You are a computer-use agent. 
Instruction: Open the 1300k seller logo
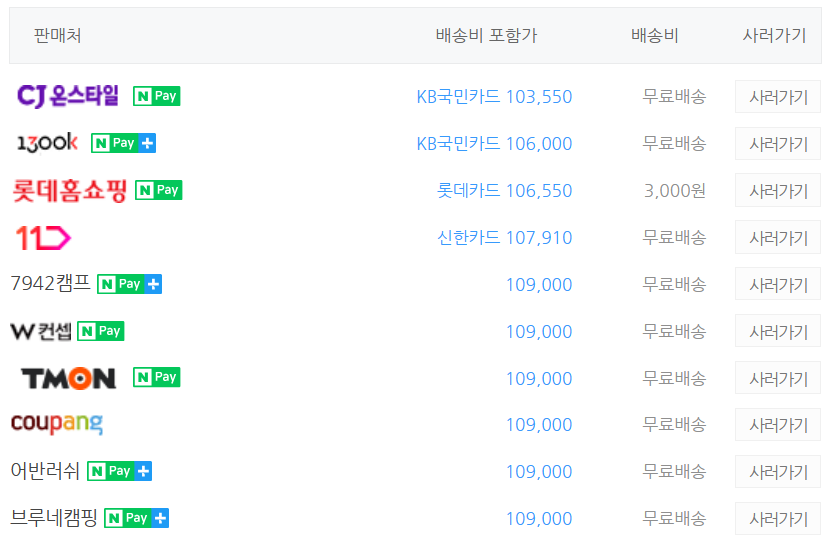coord(47,143)
